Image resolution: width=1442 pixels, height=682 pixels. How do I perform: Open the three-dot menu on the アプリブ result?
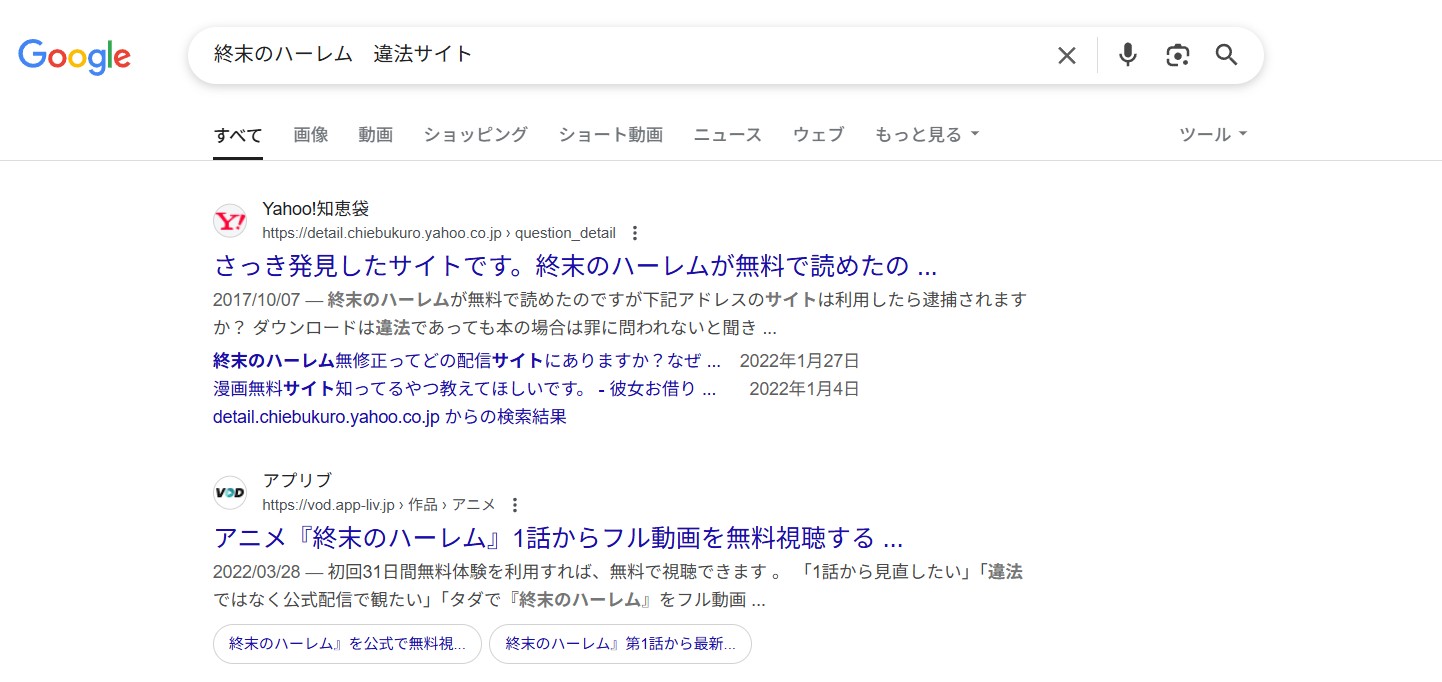pos(514,505)
